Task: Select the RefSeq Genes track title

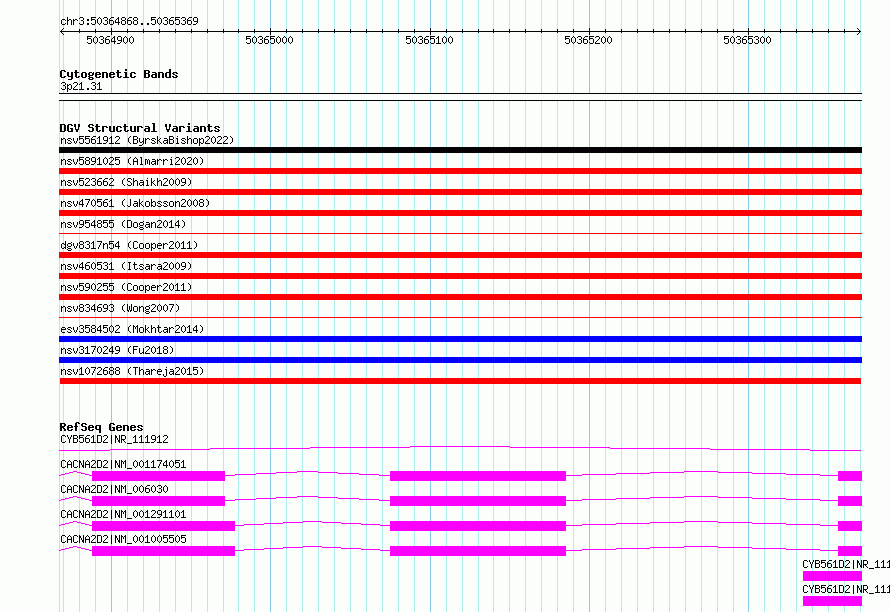Action: 101,427
